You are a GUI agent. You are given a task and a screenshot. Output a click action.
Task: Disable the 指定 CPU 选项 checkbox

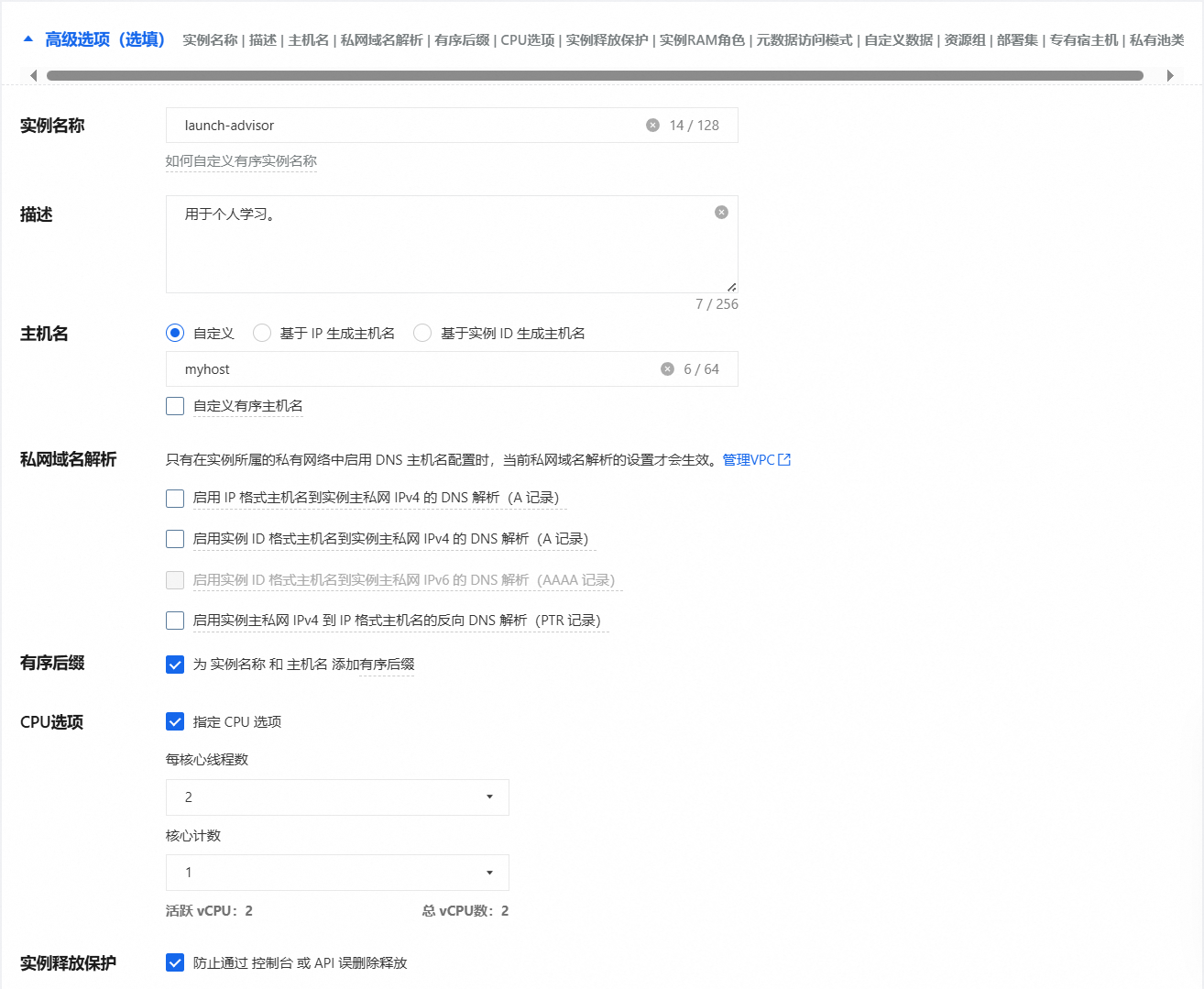(174, 721)
